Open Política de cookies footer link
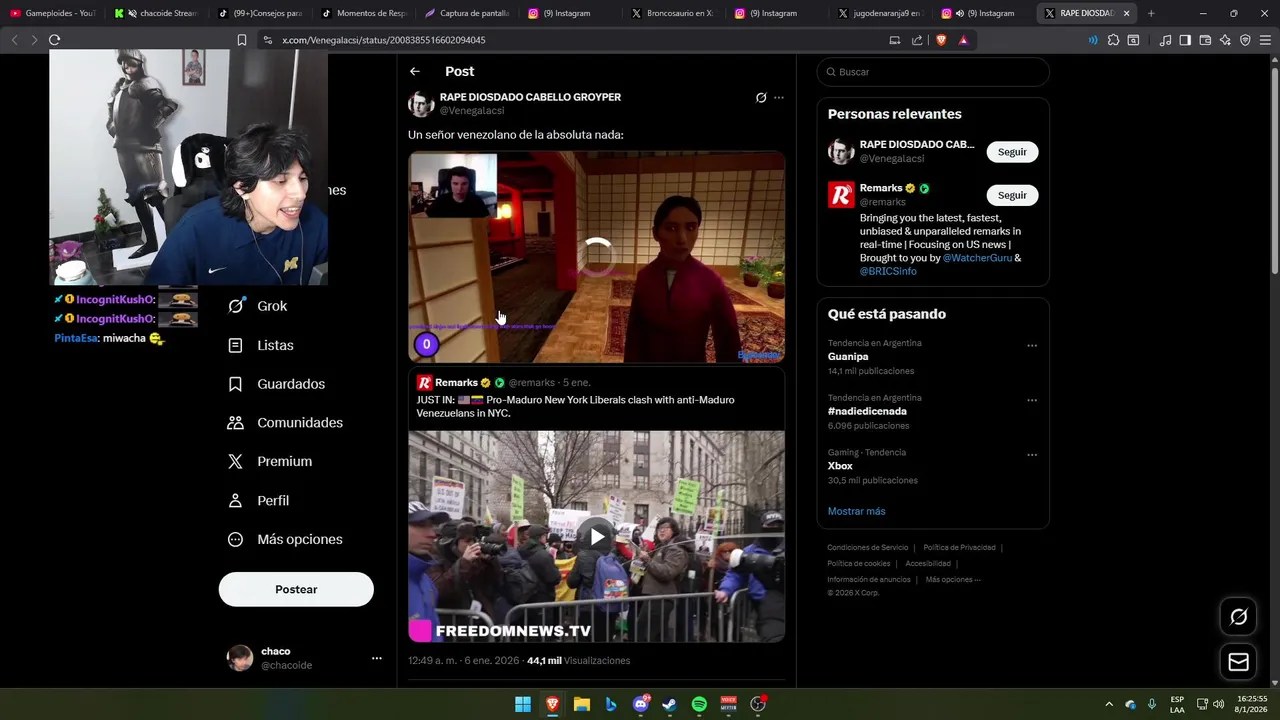This screenshot has height=720, width=1280. [x=858, y=564]
